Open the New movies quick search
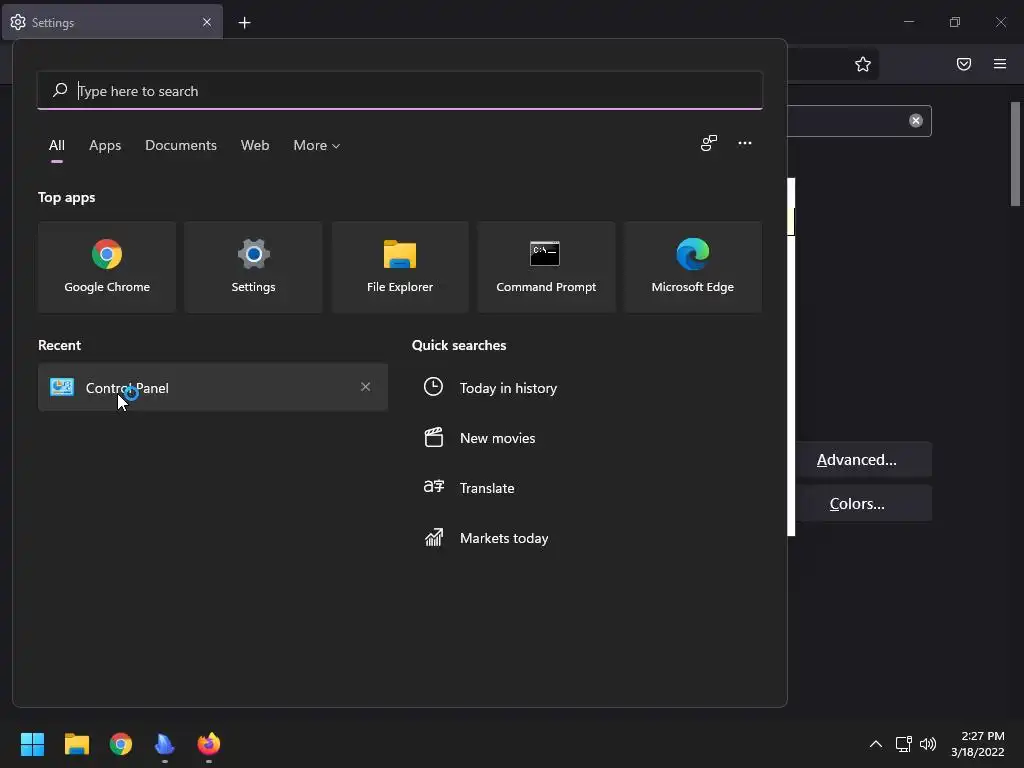 coord(479,438)
